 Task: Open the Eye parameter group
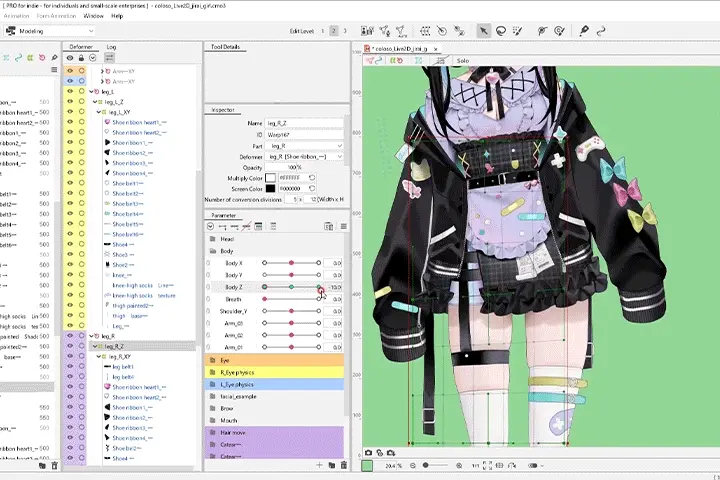click(x=274, y=360)
